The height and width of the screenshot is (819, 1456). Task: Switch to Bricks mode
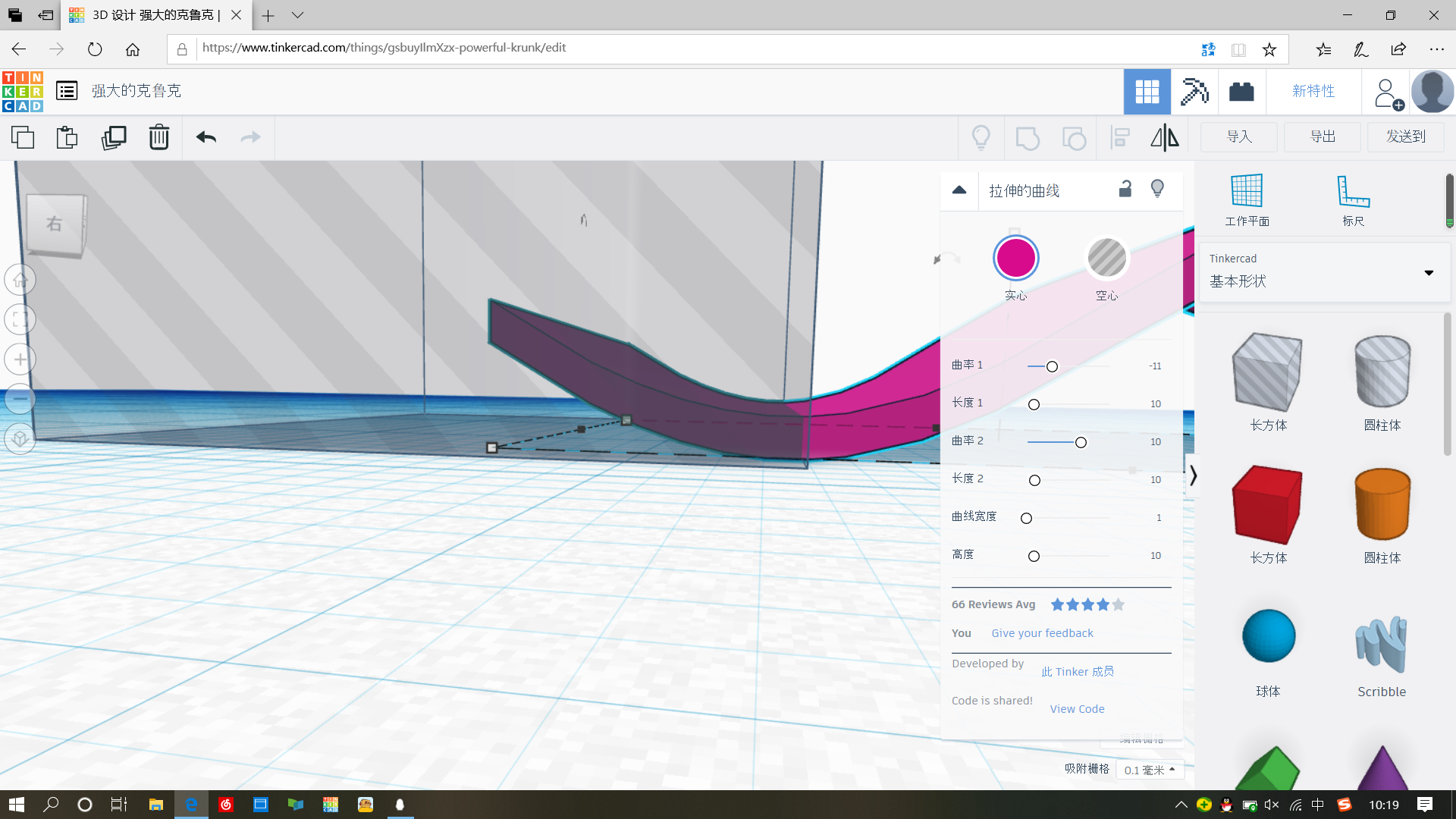click(1241, 92)
